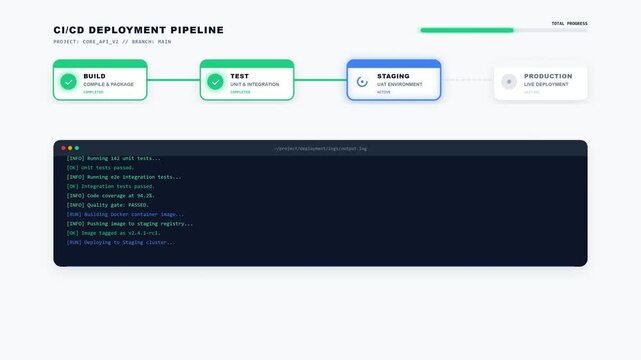Click log line 'Unit tests passed.'
Screen dimensions: 641x360
click(100, 168)
